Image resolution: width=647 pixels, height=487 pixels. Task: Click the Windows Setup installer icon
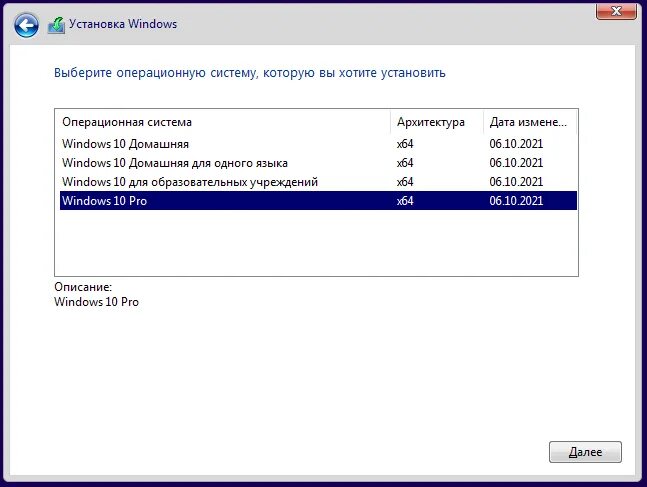56,25
